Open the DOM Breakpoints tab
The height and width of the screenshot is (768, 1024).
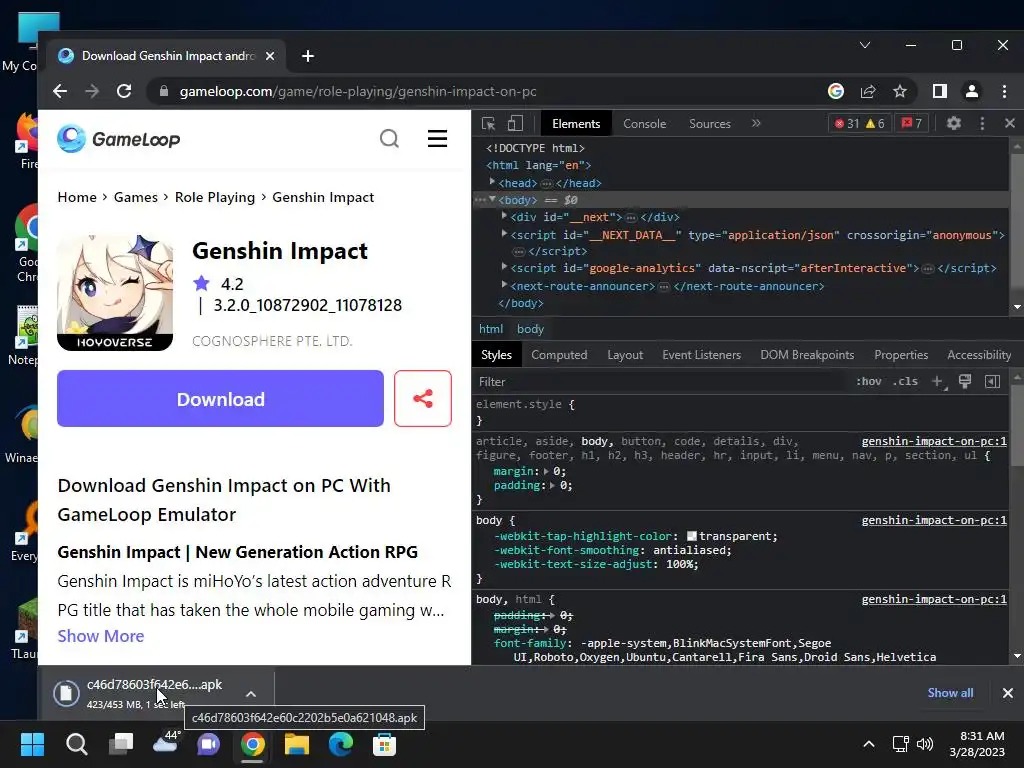click(x=807, y=355)
